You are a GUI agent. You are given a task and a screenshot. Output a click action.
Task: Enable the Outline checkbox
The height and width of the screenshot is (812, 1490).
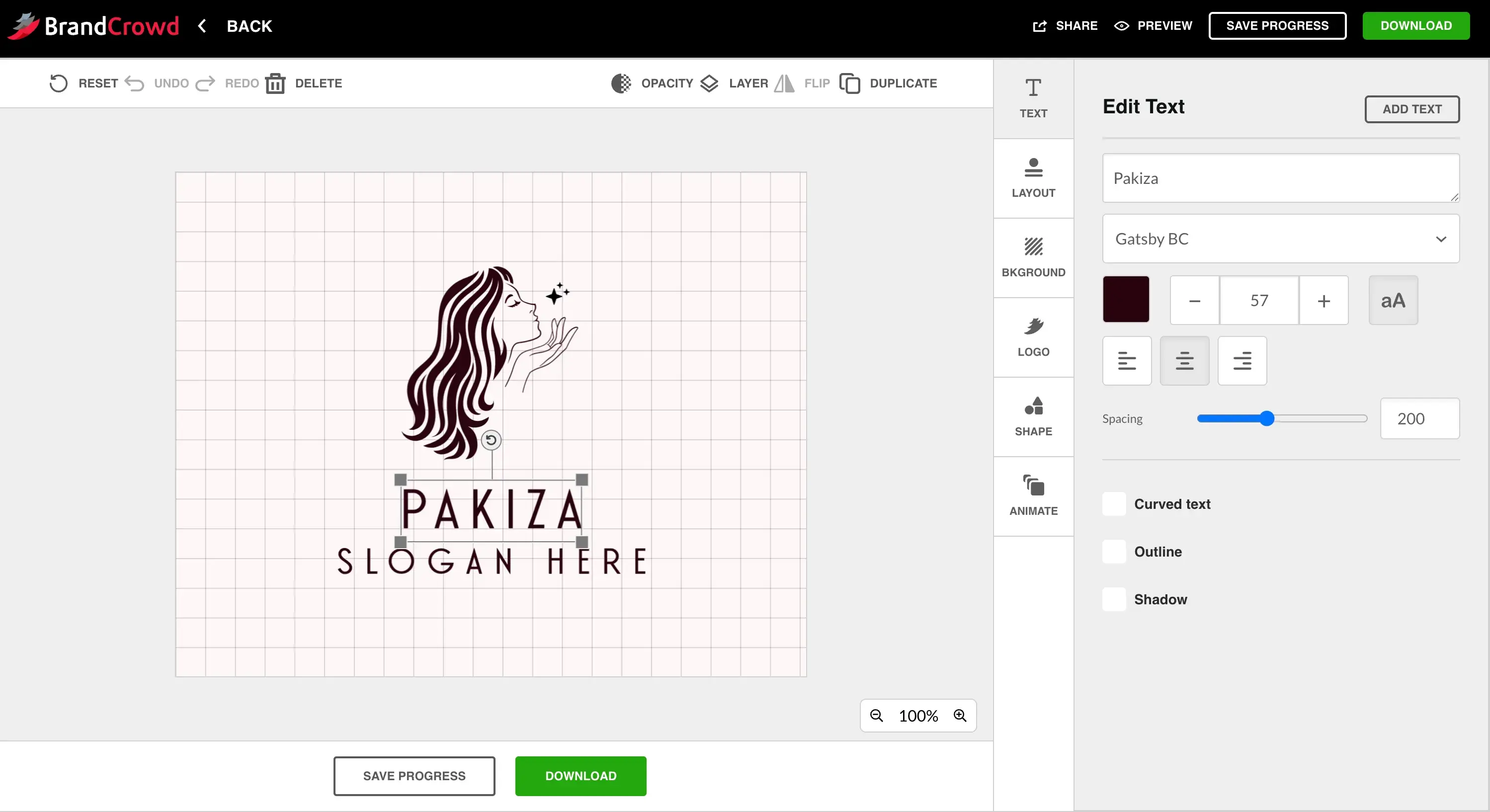coord(1114,552)
